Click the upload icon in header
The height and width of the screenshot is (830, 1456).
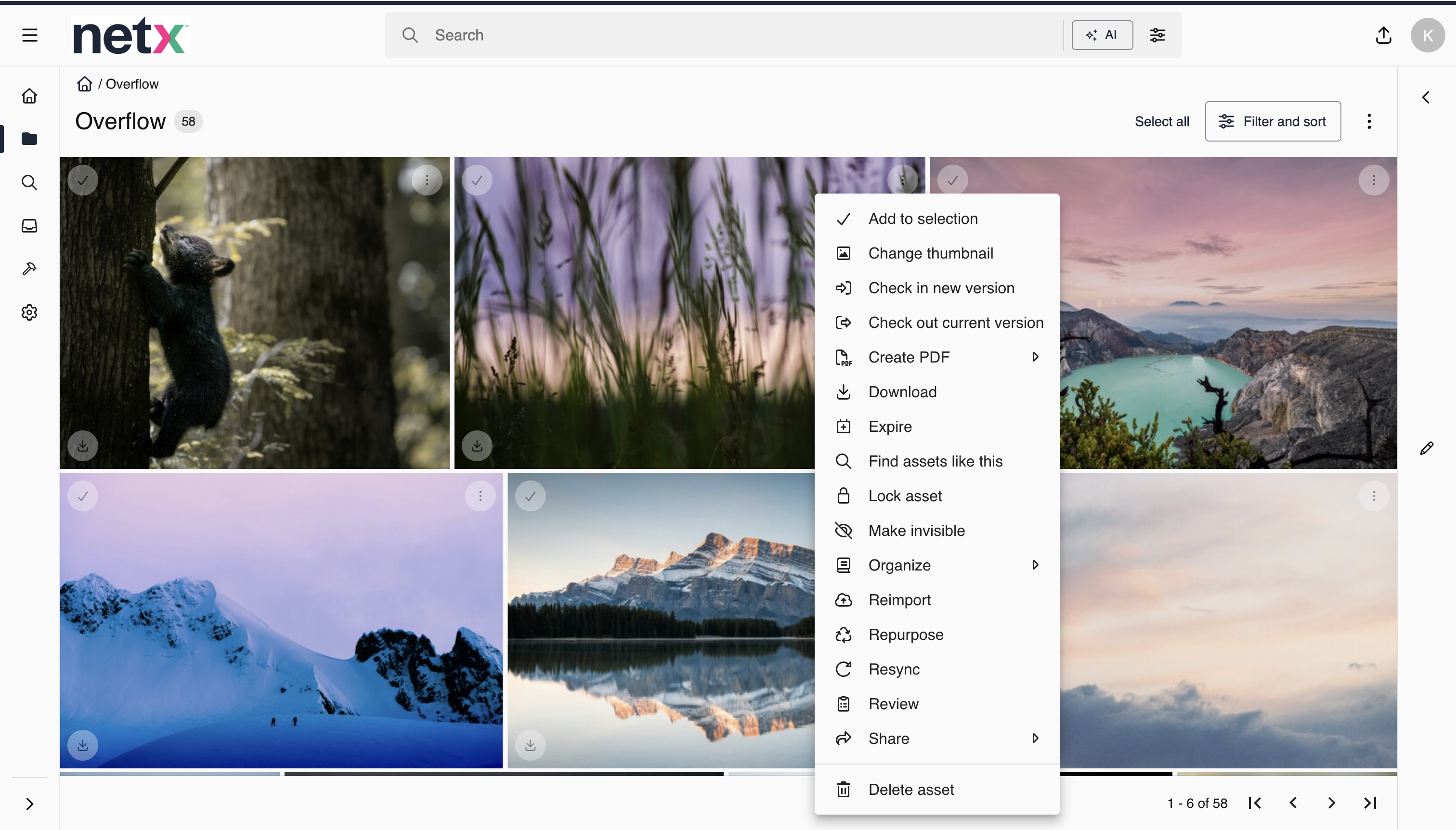tap(1383, 35)
